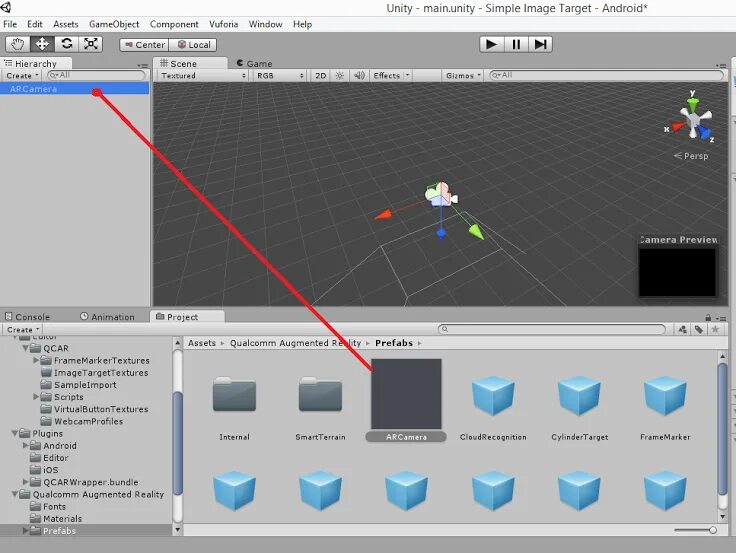736x553 pixels.
Task: Click the Z axis of scene gizmo
Action: point(706,134)
